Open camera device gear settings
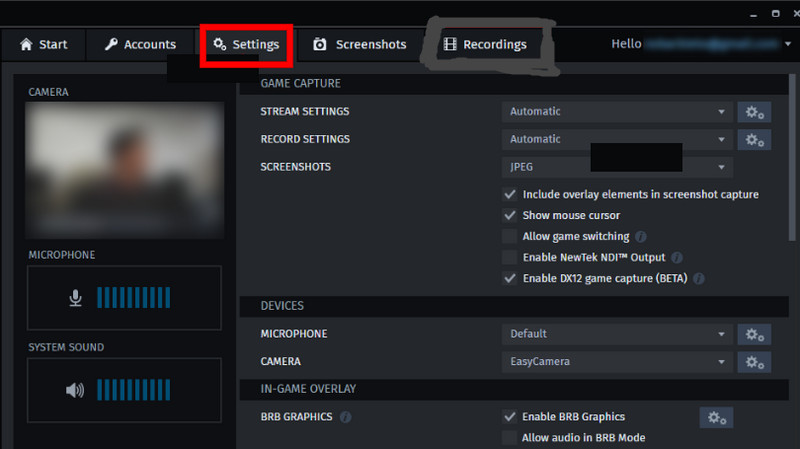800x449 pixels. (754, 362)
